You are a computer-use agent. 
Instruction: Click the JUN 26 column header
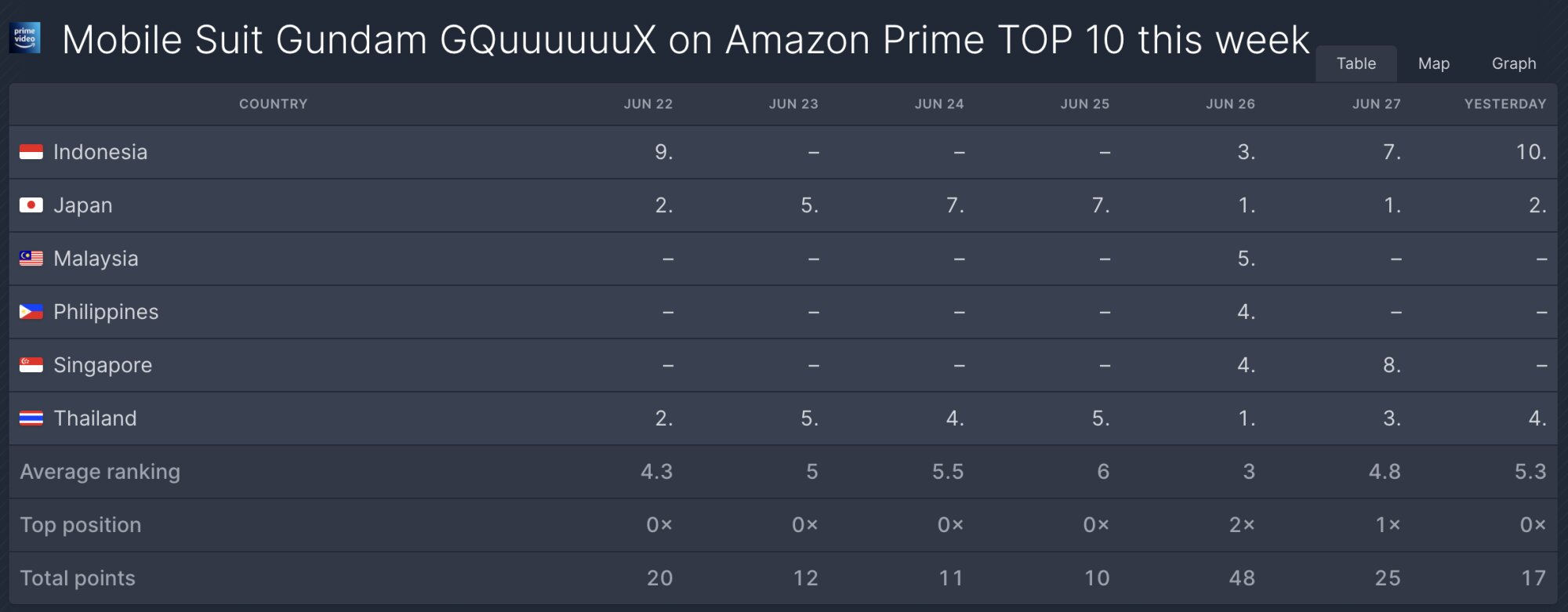coord(1230,104)
